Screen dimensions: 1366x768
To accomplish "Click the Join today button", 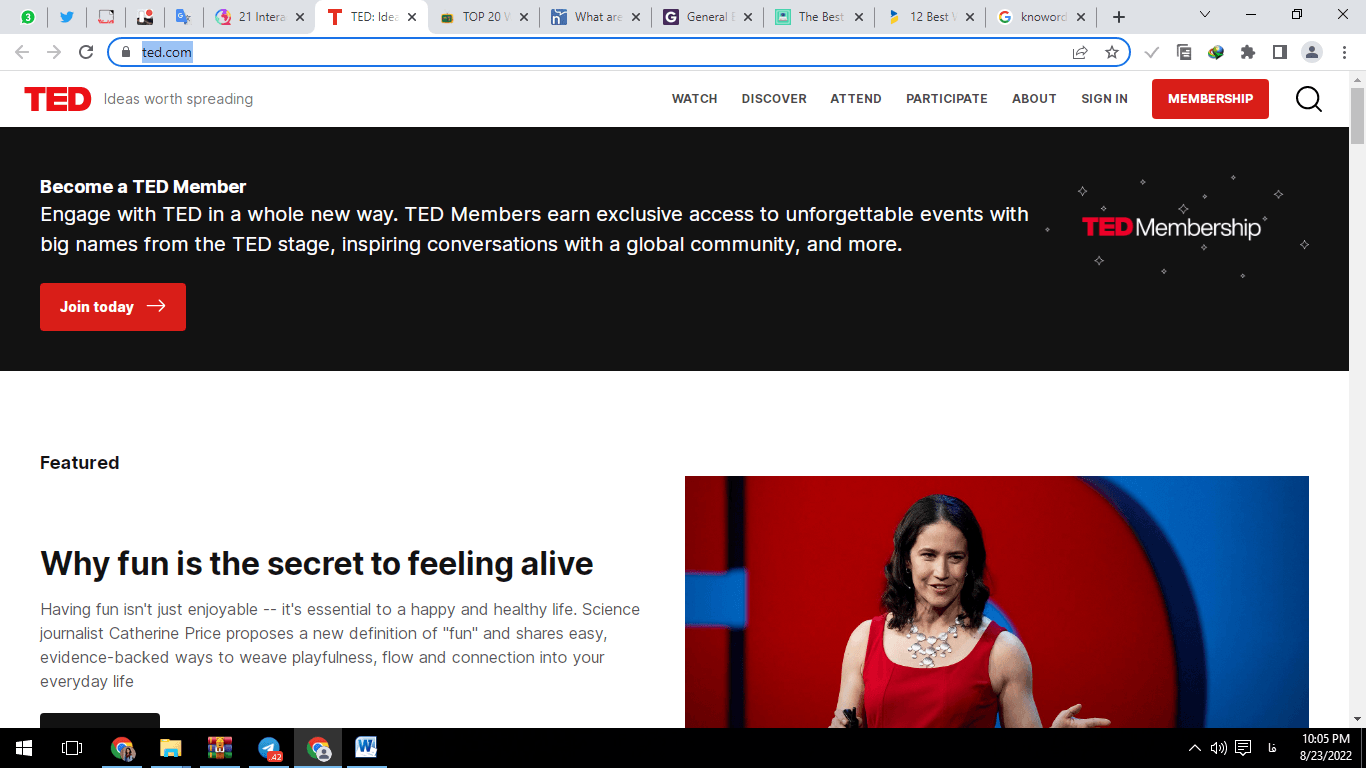I will coord(113,307).
